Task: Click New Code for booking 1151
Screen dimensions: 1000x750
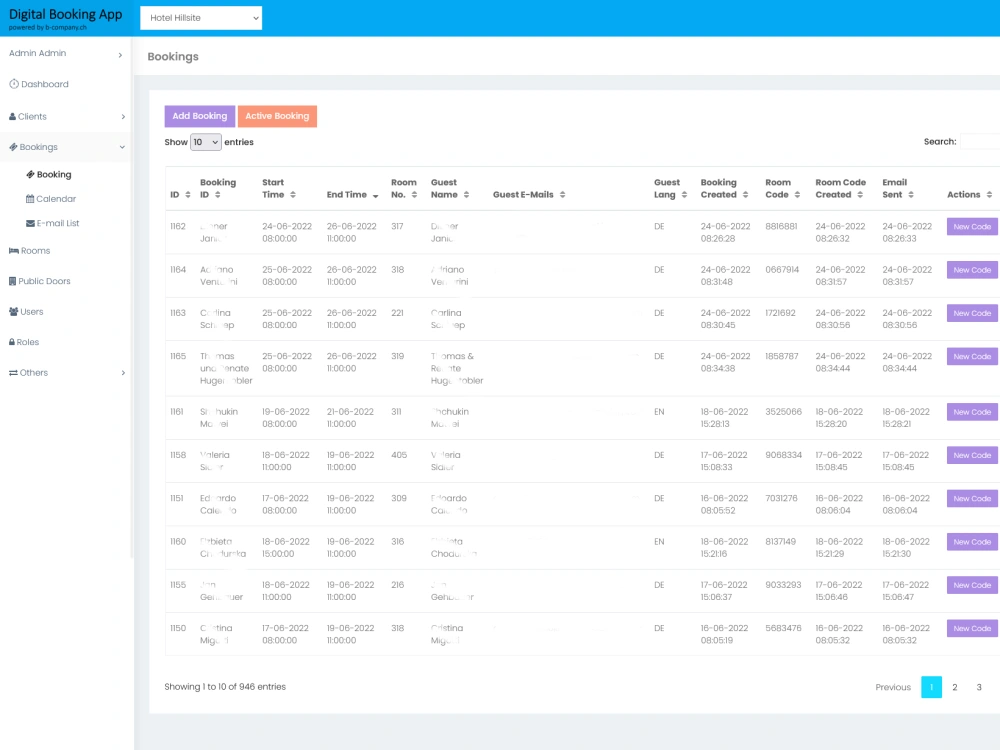Action: tap(972, 499)
